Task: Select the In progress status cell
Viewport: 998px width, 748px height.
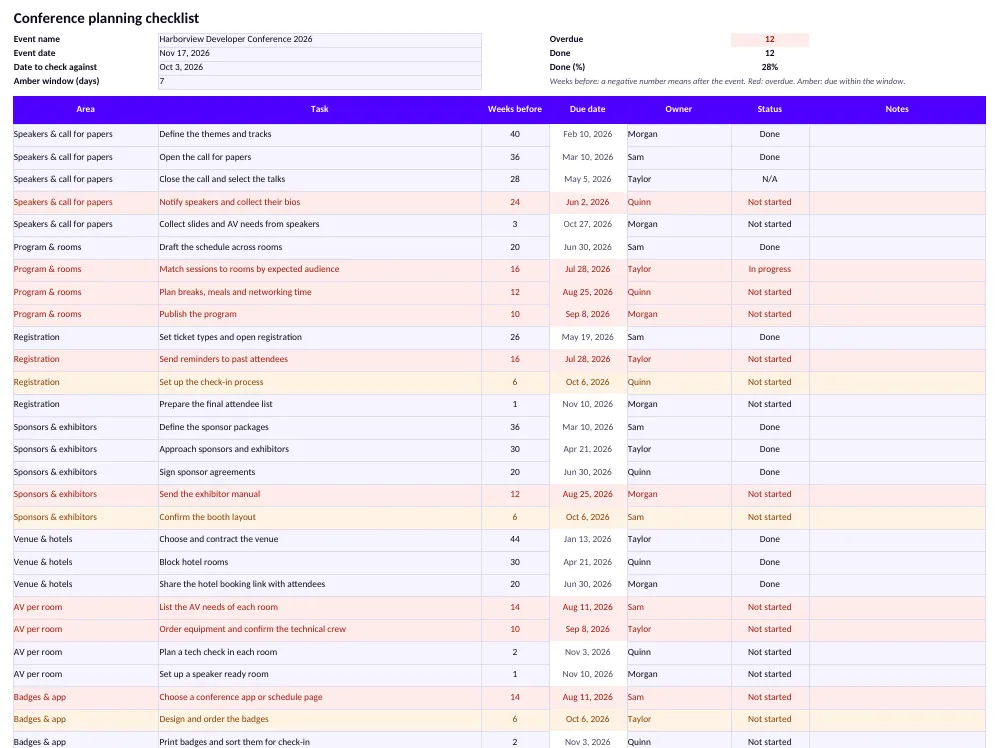Action: [x=770, y=269]
